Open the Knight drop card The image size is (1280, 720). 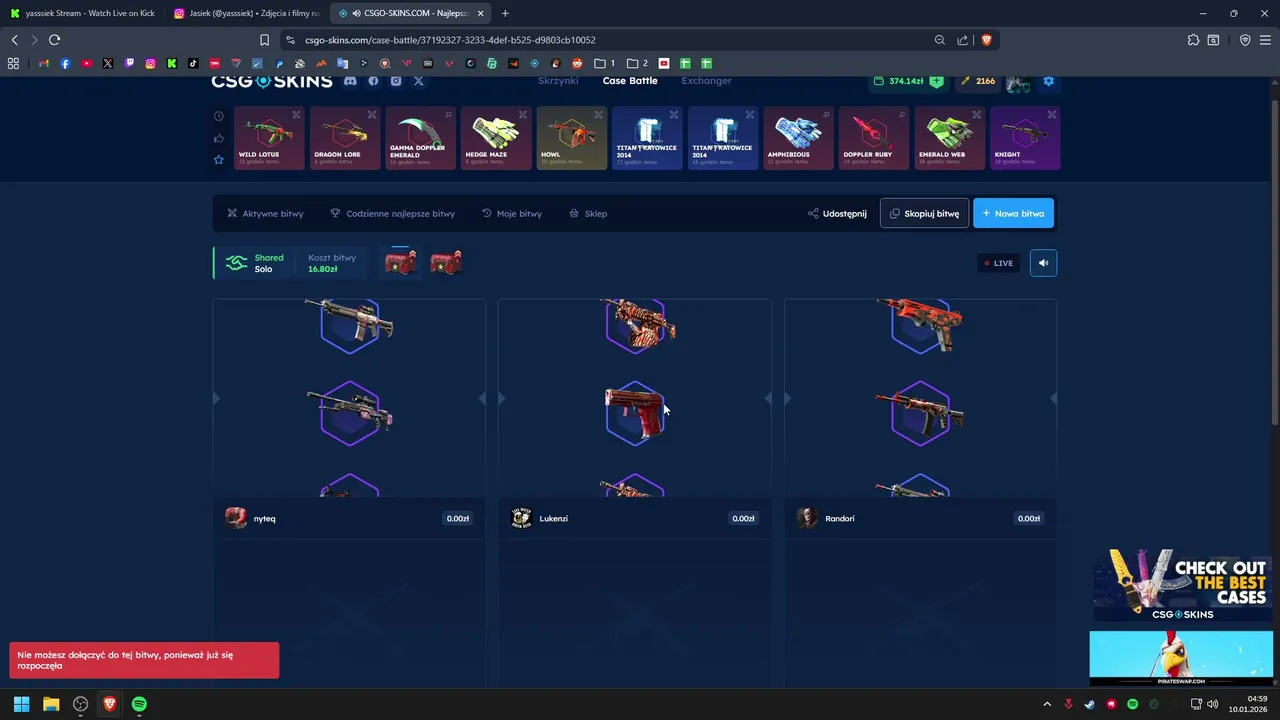[1025, 138]
